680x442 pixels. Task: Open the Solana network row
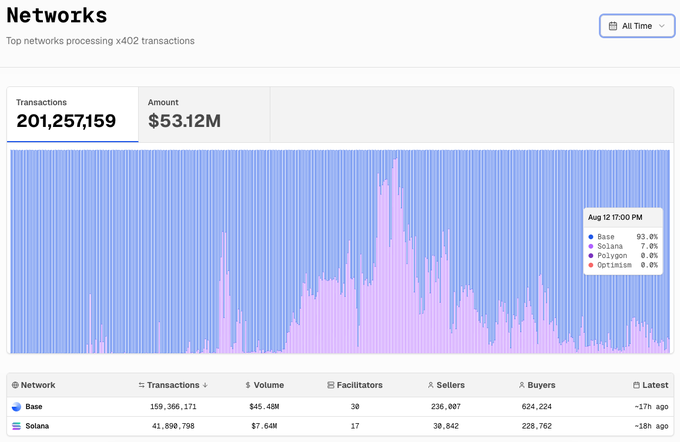(340, 426)
